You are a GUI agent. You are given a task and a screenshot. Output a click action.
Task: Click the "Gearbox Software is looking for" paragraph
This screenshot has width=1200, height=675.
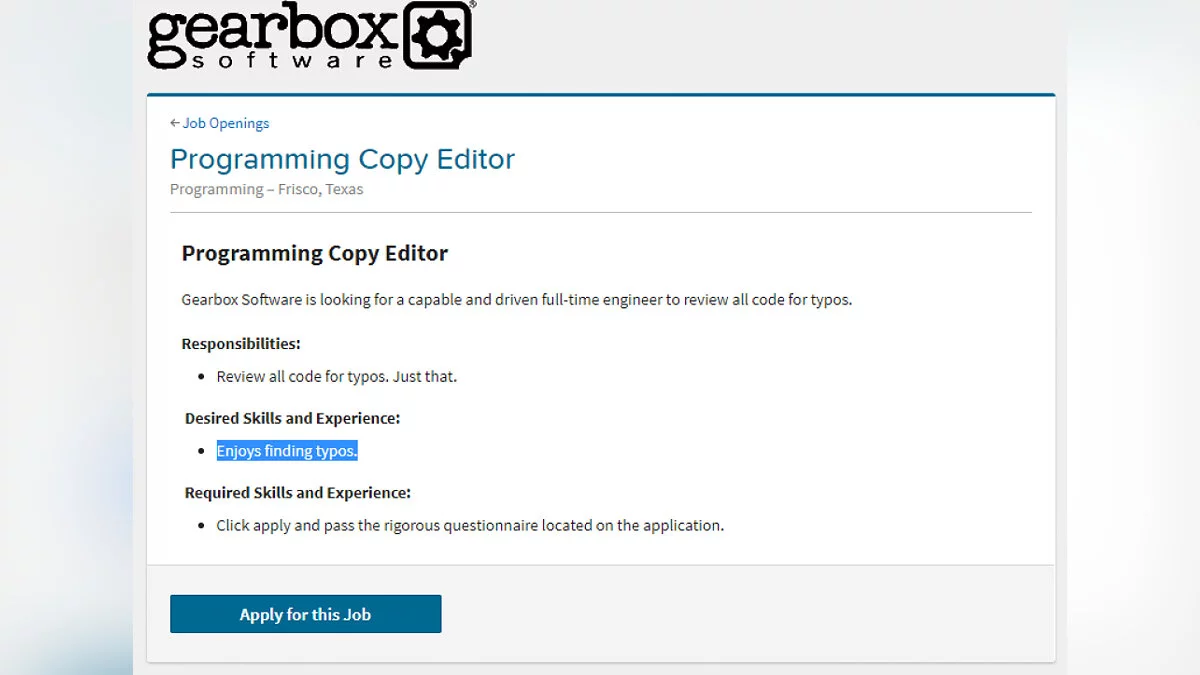[516, 299]
